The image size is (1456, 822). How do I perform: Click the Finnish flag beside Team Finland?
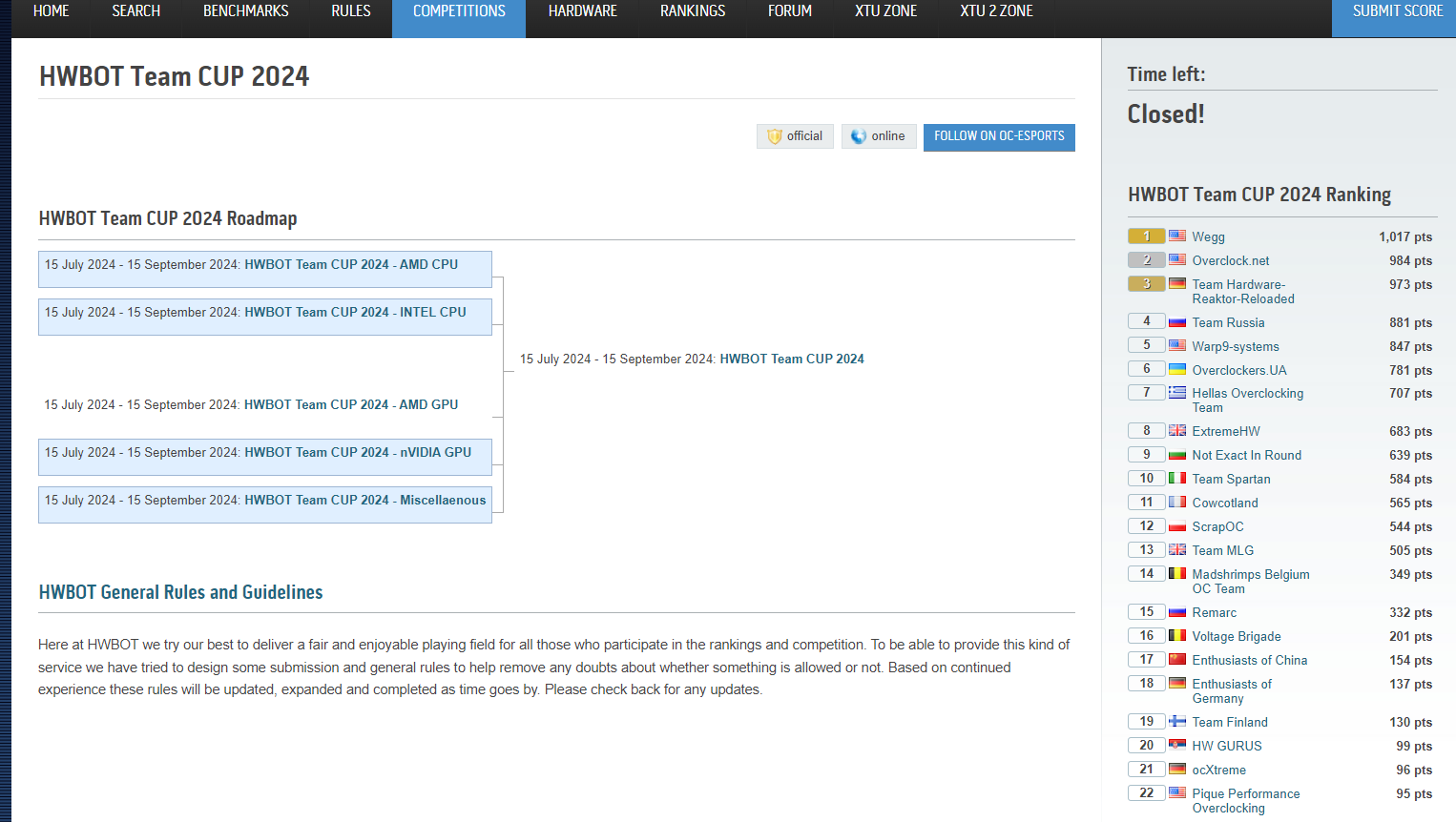click(x=1177, y=721)
